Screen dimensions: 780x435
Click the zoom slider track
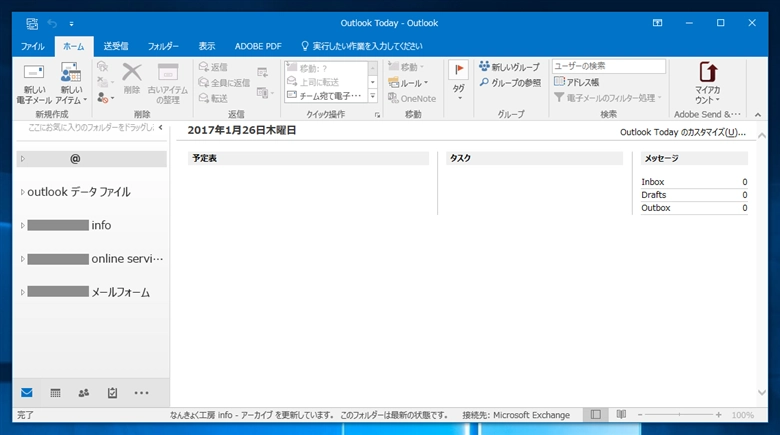coord(680,415)
